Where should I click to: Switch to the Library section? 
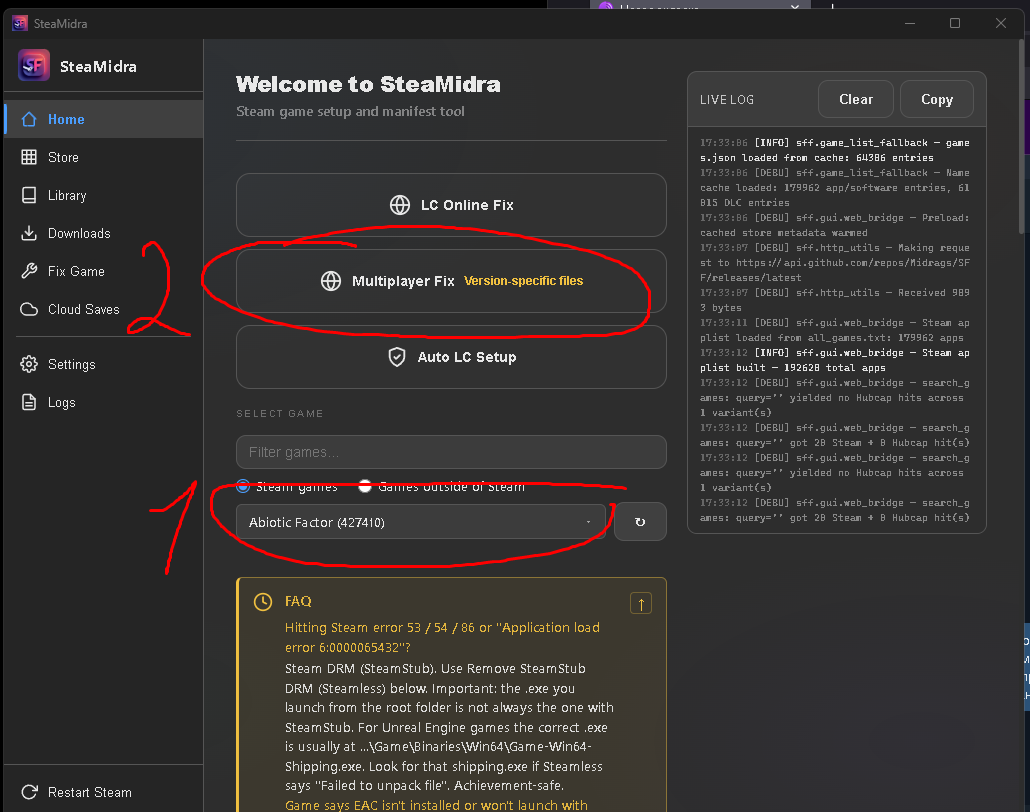pos(103,195)
